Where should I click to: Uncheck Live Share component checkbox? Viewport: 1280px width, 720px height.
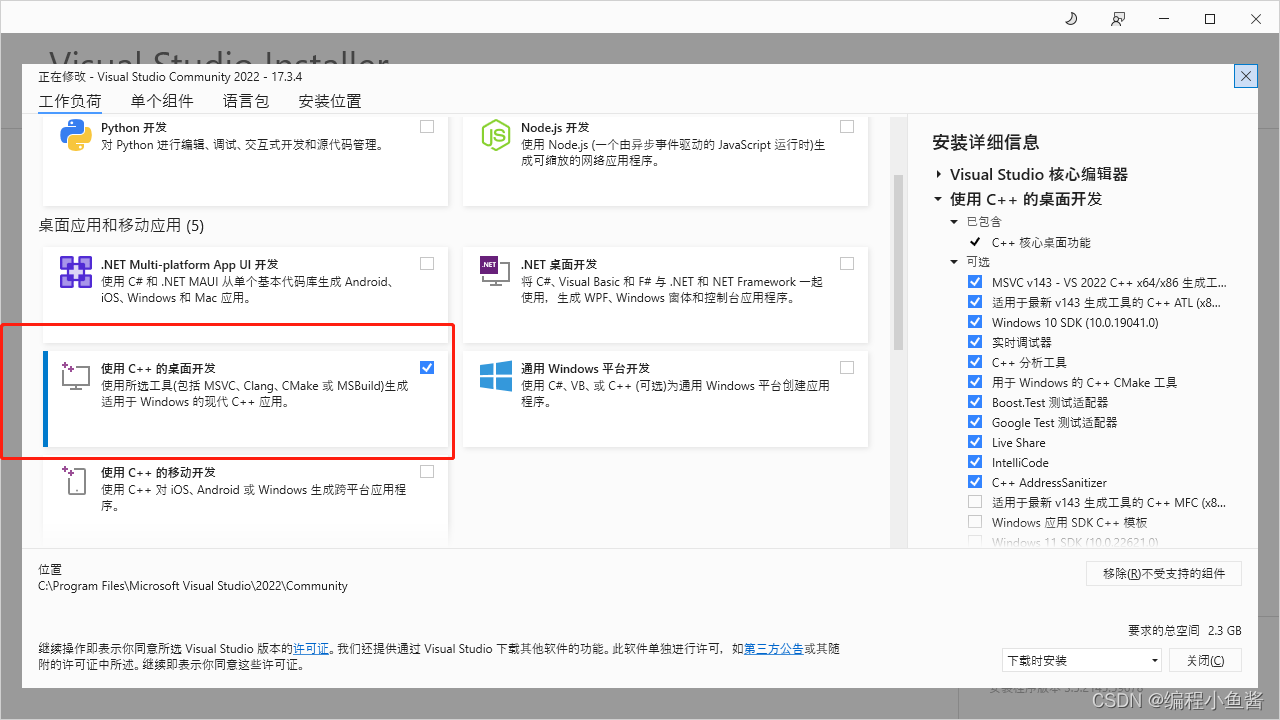pyautogui.click(x=975, y=442)
